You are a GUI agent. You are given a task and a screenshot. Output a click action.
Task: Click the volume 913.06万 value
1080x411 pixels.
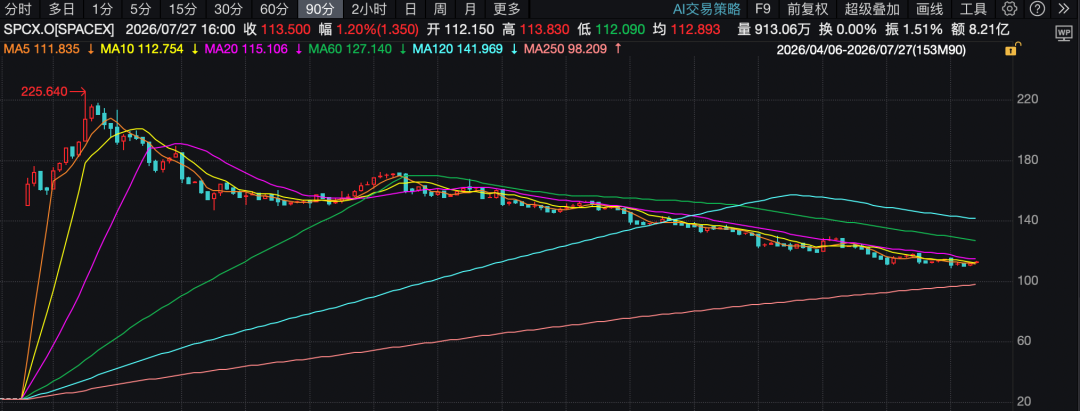click(781, 30)
